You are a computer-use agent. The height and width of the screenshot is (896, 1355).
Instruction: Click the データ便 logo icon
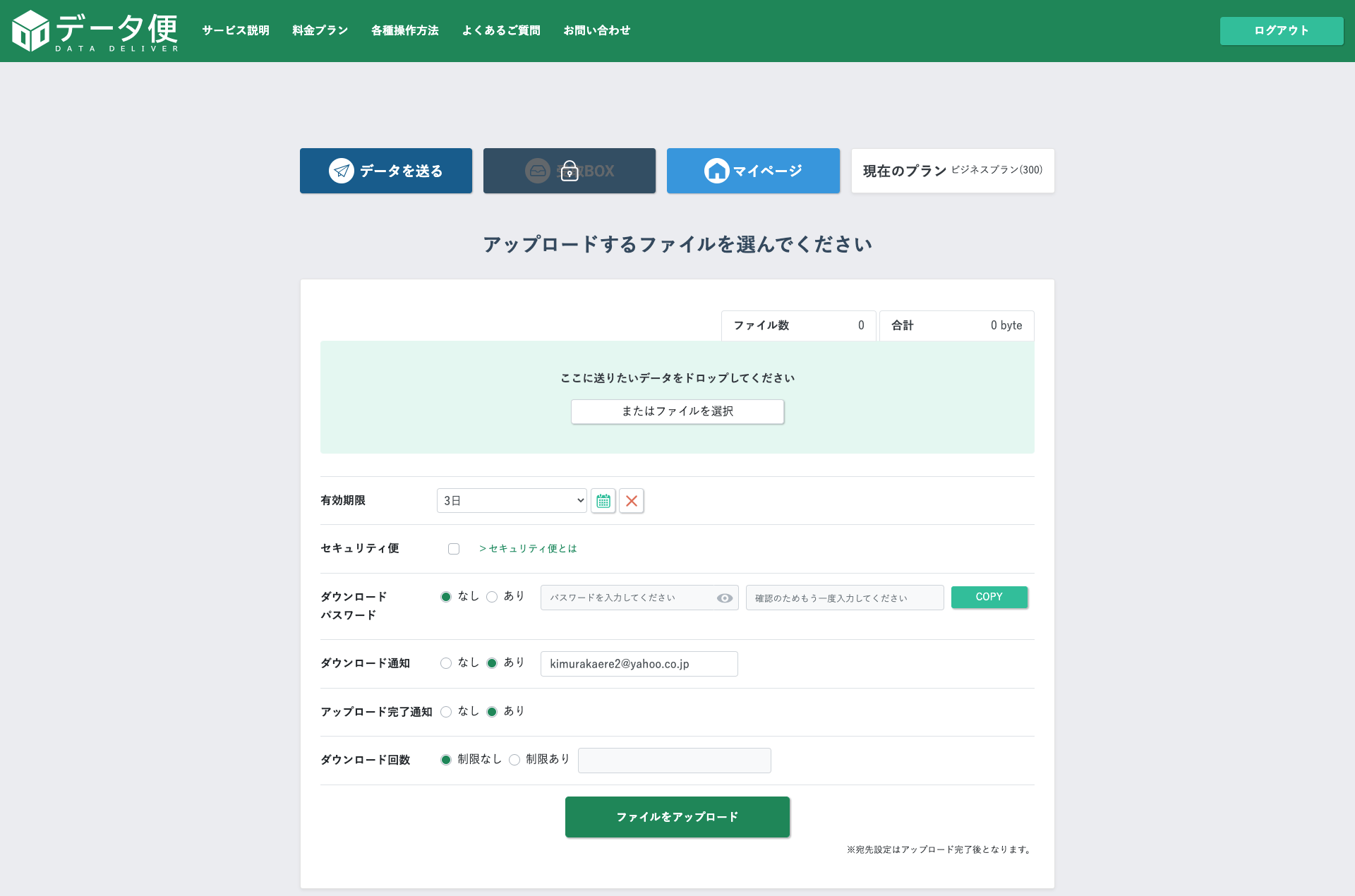click(x=31, y=31)
